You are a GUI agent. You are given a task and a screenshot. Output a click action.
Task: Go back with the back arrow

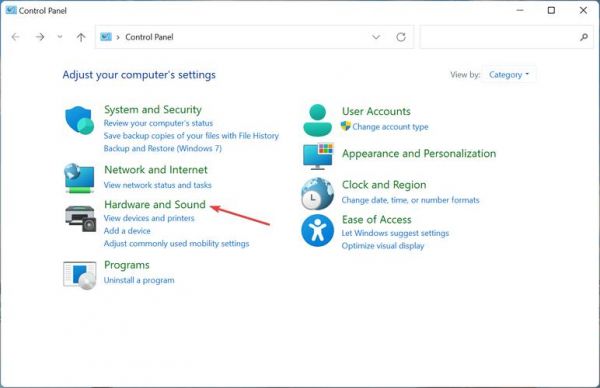16,37
